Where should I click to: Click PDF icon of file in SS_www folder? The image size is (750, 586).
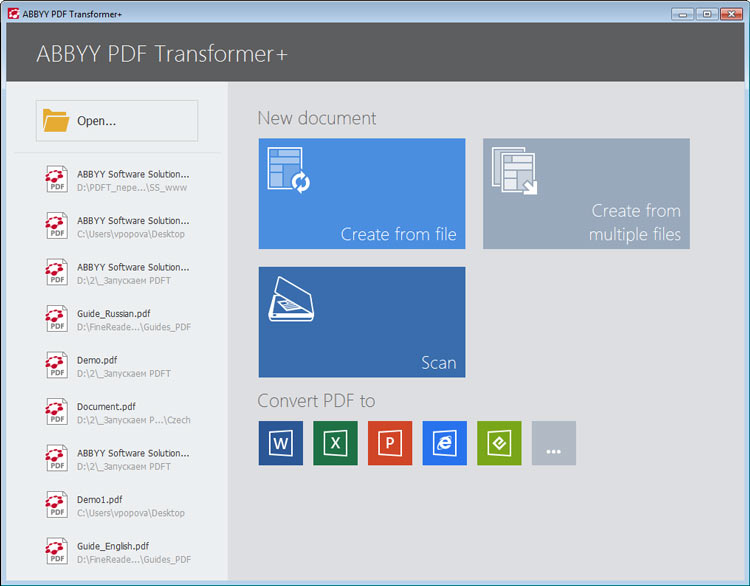coord(56,179)
